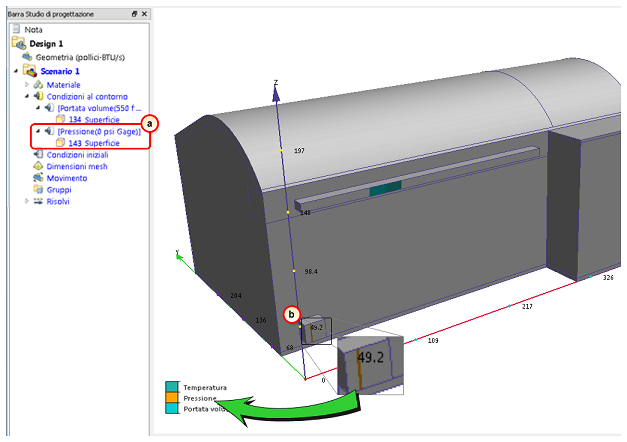Click the 109 X-axis value
The width and height of the screenshot is (627, 442).
tap(433, 340)
